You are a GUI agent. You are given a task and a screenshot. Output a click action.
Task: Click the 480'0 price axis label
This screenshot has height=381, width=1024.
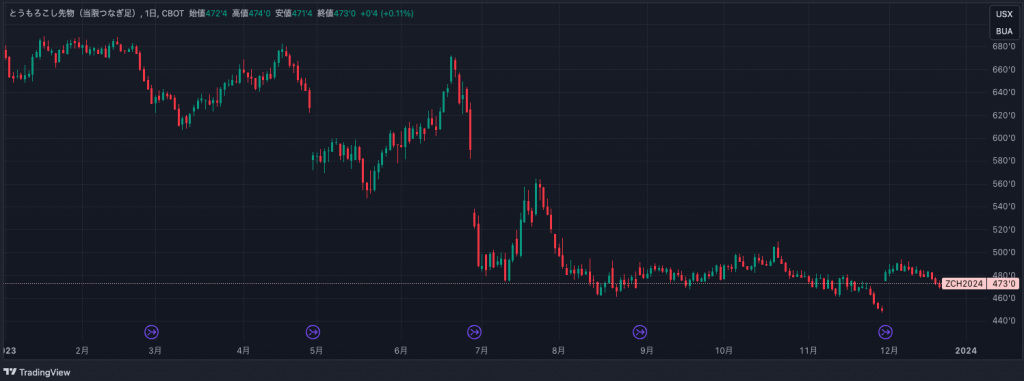tap(1004, 274)
